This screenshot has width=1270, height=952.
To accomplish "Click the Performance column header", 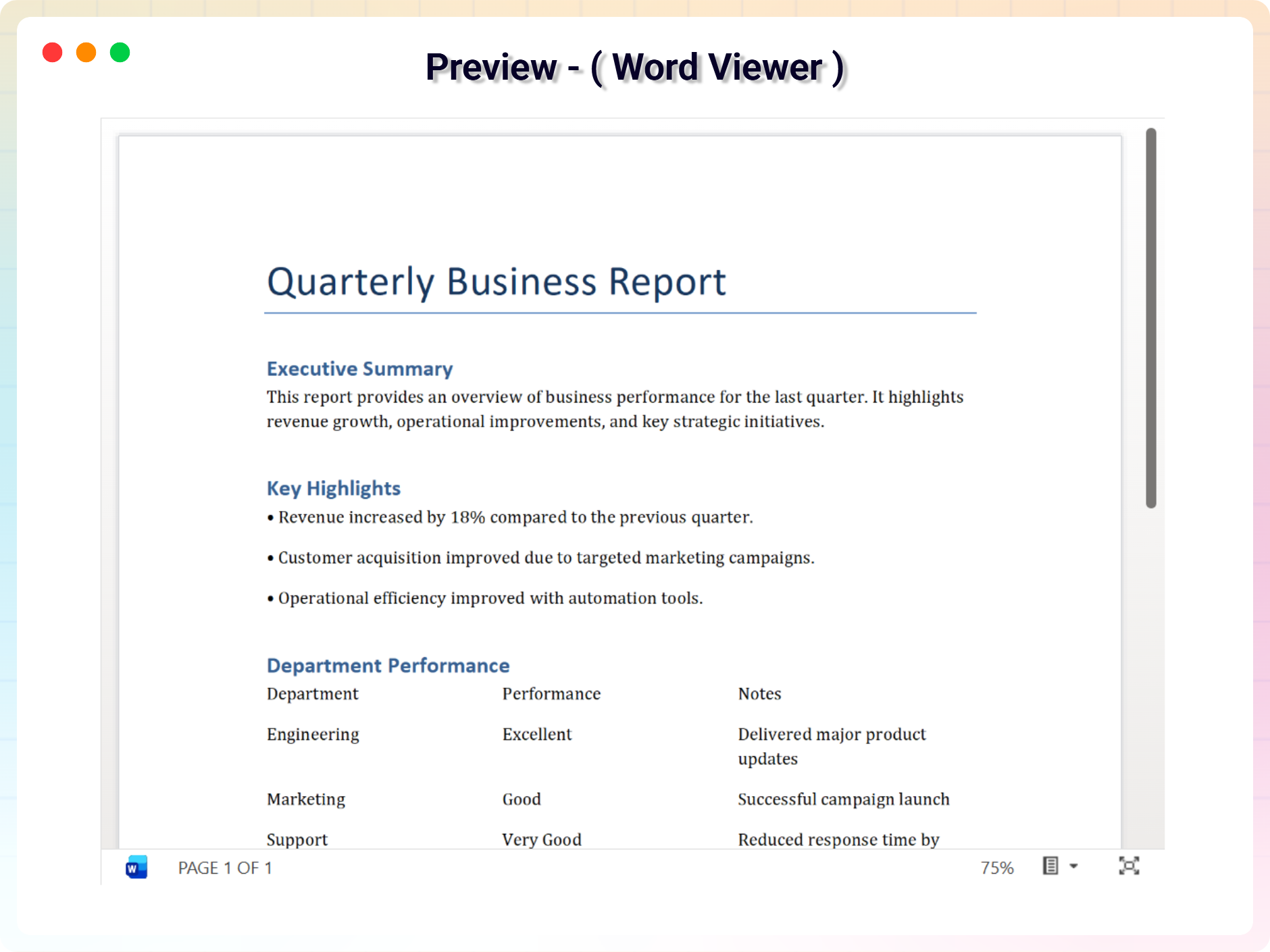I will [x=551, y=694].
